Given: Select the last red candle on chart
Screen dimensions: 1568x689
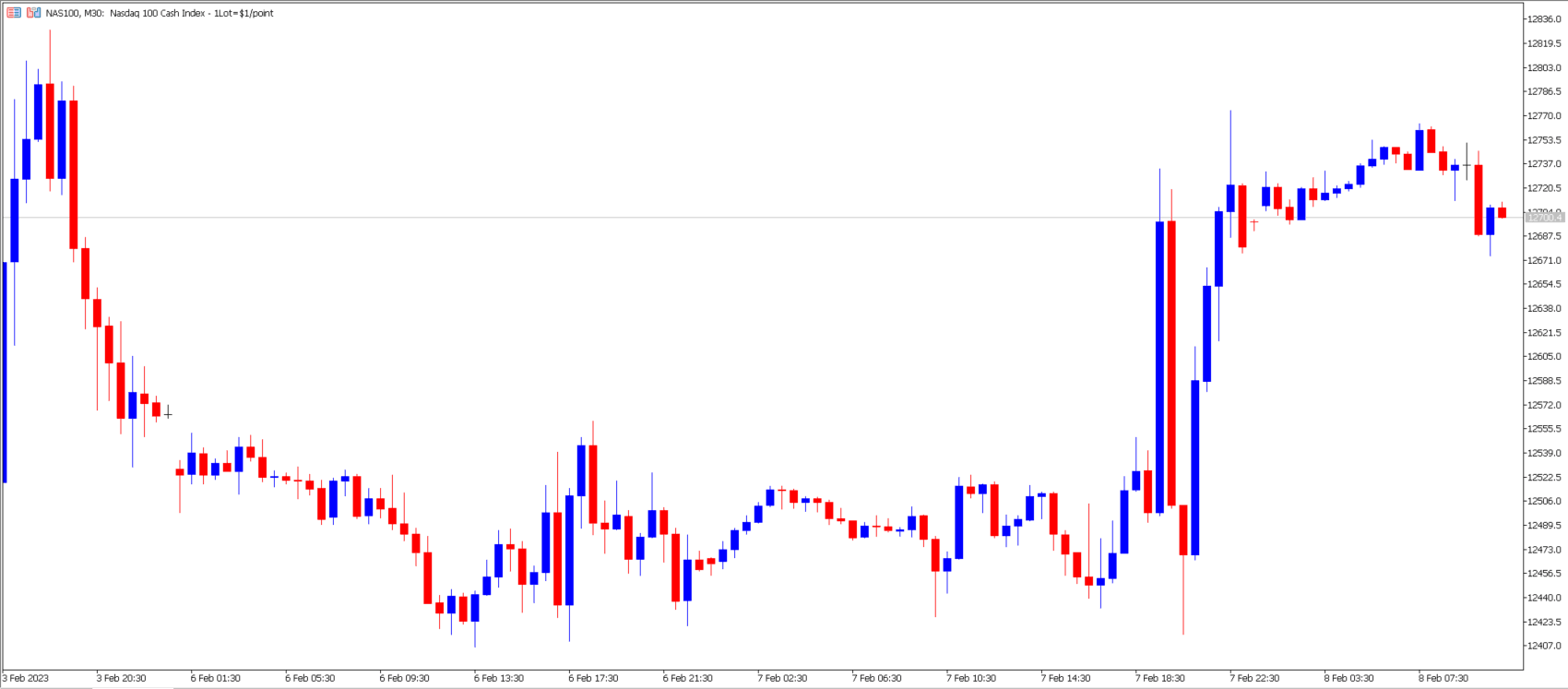Looking at the screenshot, I should [x=1502, y=213].
